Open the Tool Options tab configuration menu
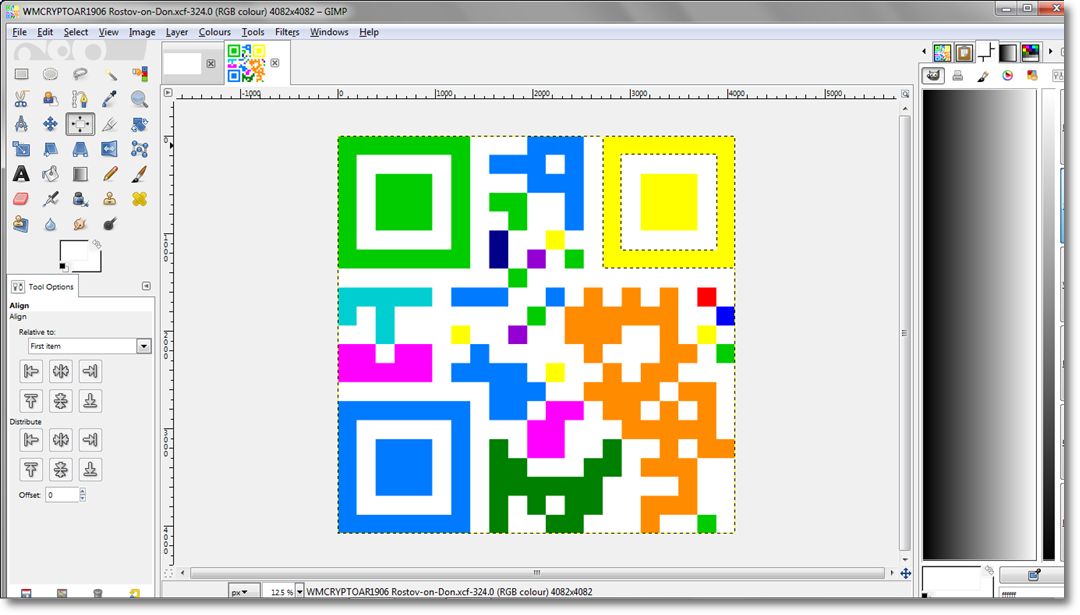This screenshot has height=615, width=1080. click(146, 286)
